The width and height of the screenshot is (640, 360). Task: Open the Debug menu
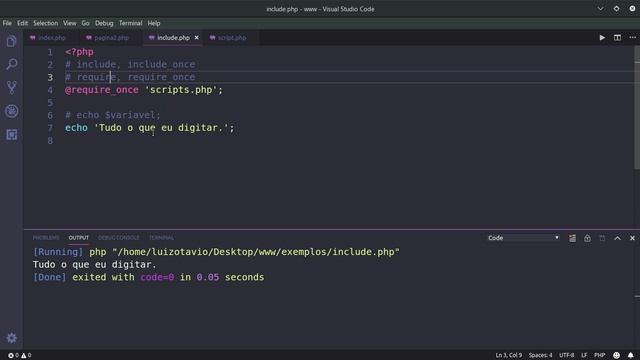point(104,23)
